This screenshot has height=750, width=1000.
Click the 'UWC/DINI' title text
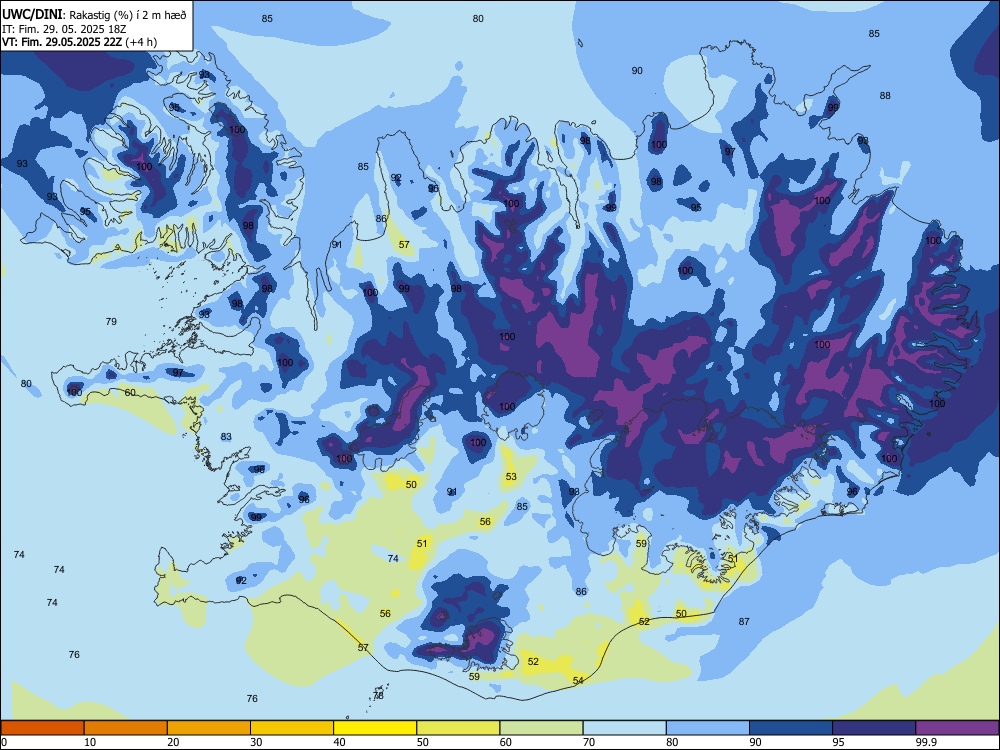point(32,15)
